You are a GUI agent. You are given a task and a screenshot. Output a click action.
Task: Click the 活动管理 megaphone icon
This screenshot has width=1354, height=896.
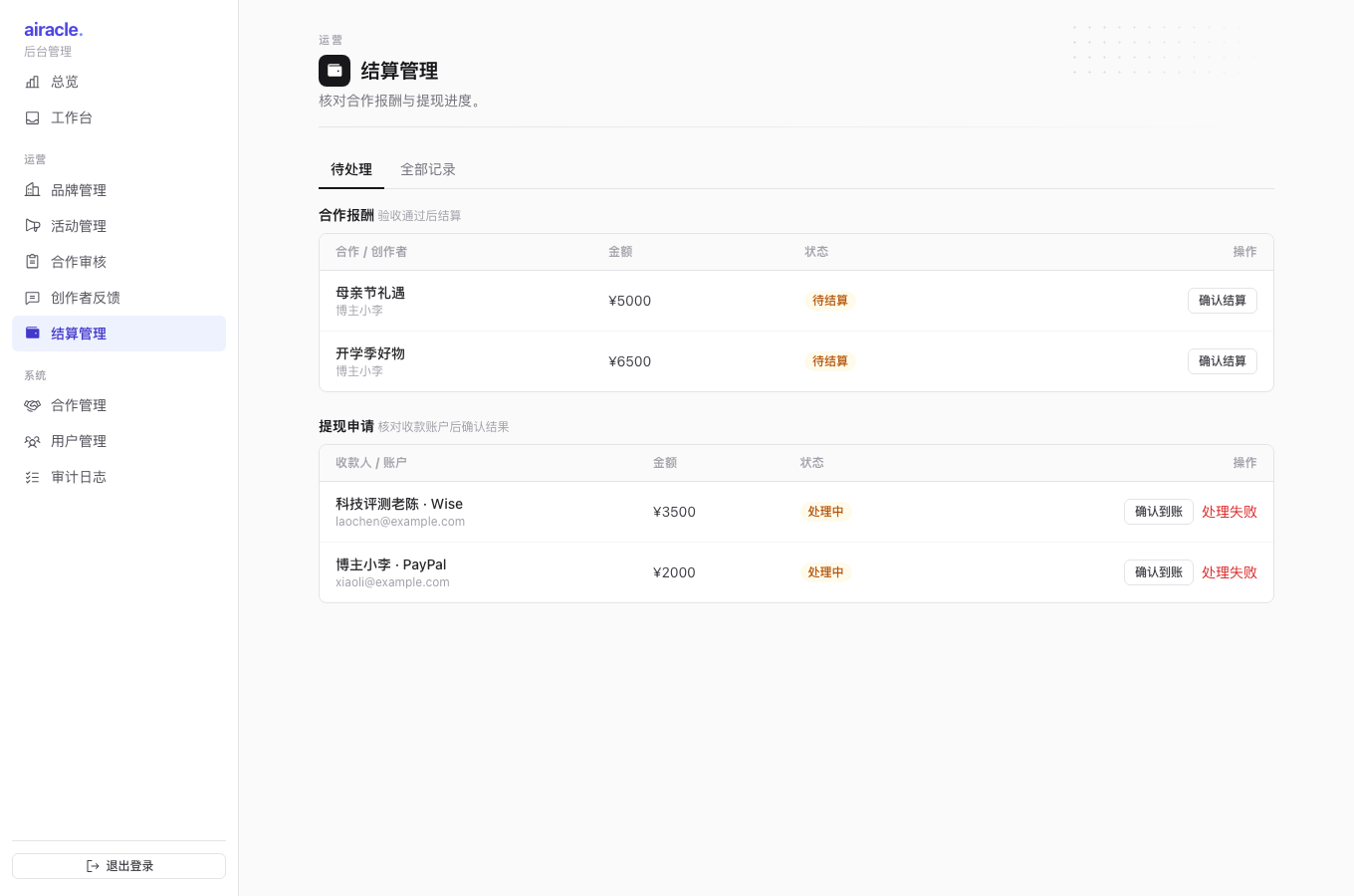coord(33,226)
